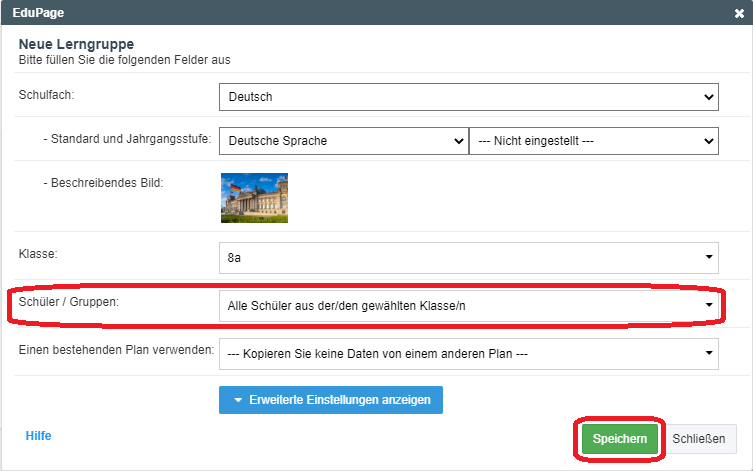Save the group with the Speichern button
Viewport: 753px width, 471px height.
pos(619,439)
